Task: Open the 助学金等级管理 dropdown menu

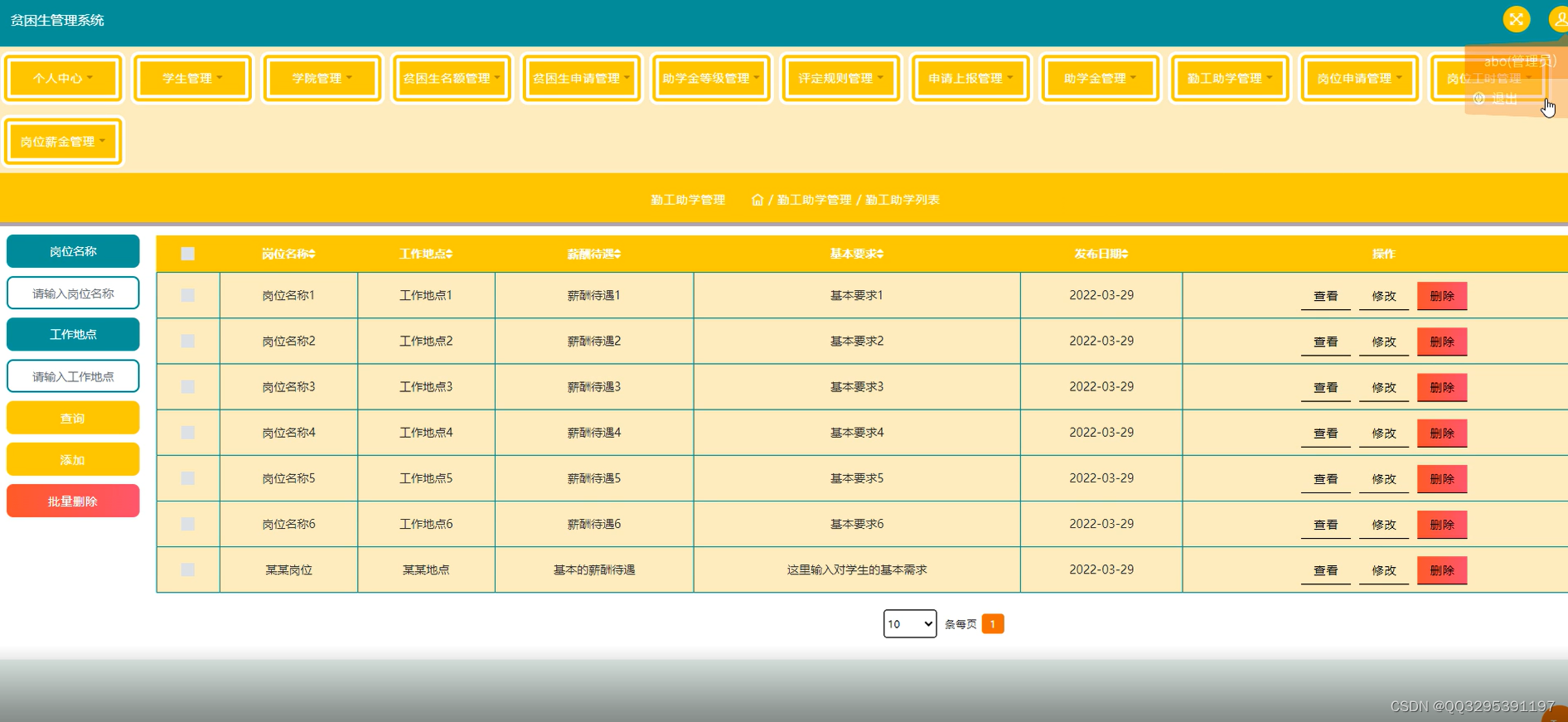Action: coord(711,78)
